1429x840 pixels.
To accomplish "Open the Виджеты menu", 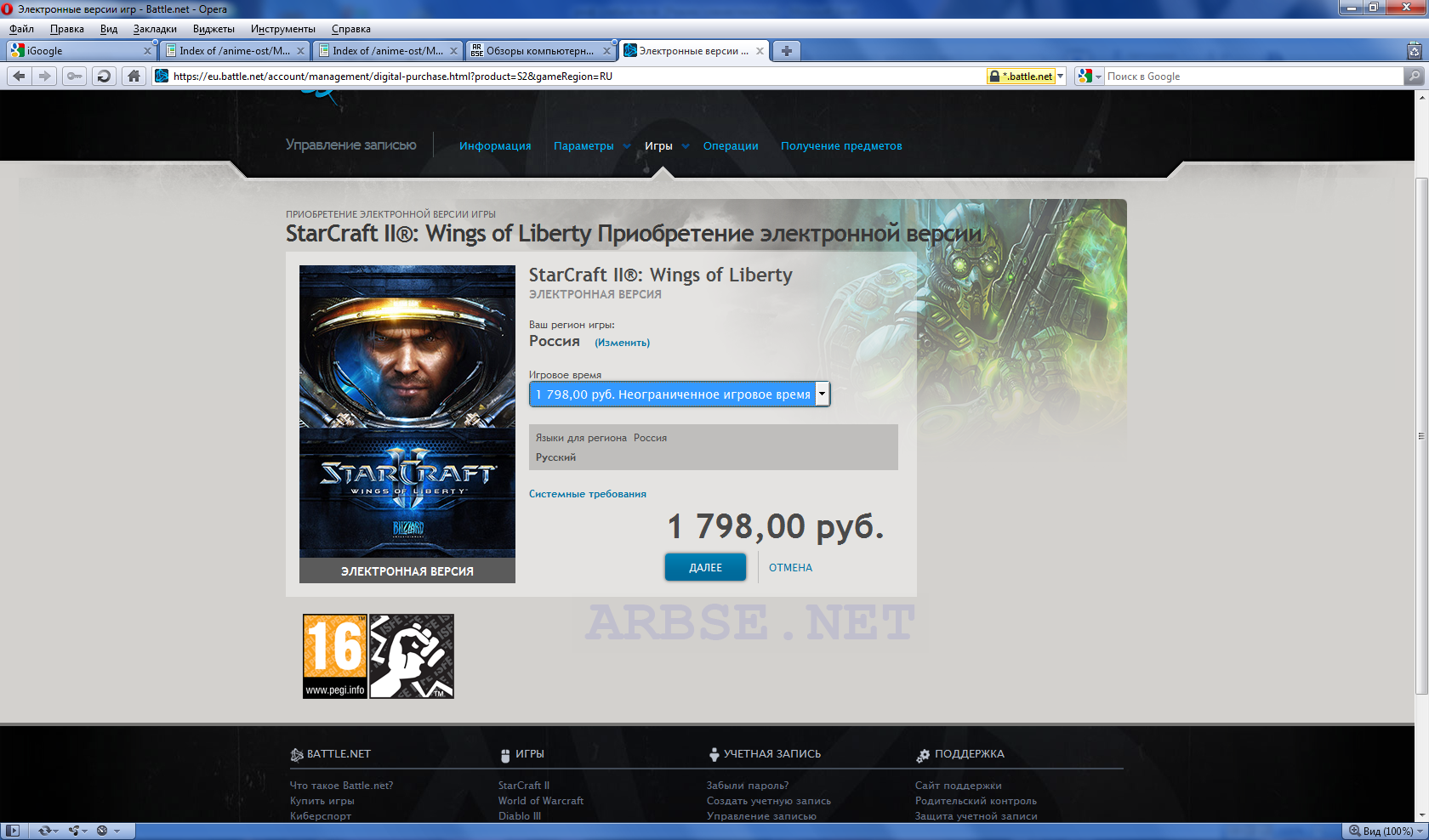I will pyautogui.click(x=213, y=29).
